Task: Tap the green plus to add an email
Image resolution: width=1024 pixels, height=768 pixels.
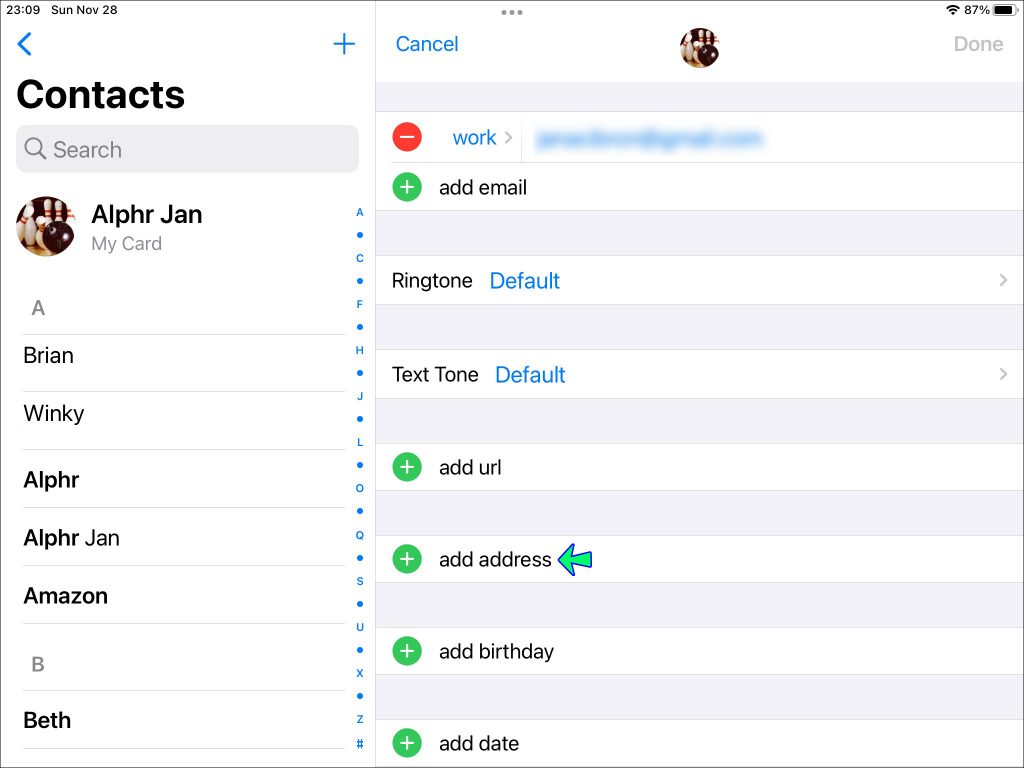Action: click(x=407, y=187)
